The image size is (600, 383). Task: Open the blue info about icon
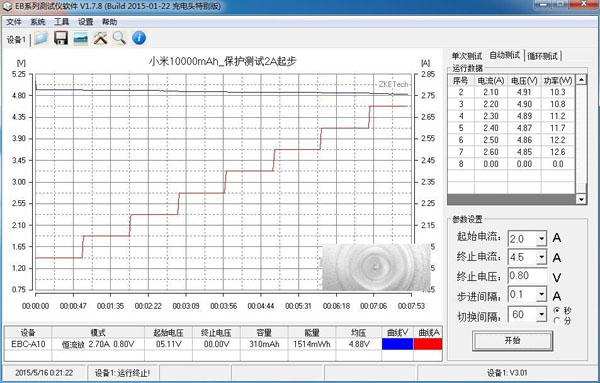(x=139, y=38)
